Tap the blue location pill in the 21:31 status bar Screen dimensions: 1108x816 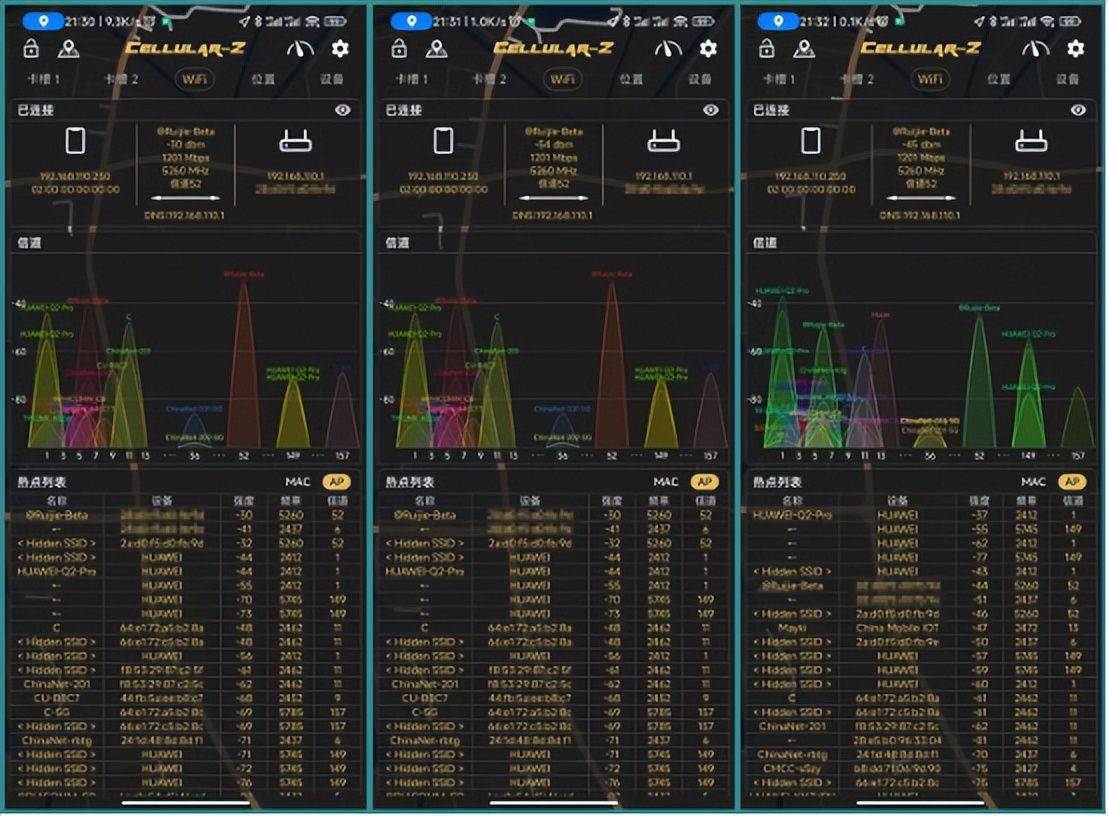[x=411, y=21]
